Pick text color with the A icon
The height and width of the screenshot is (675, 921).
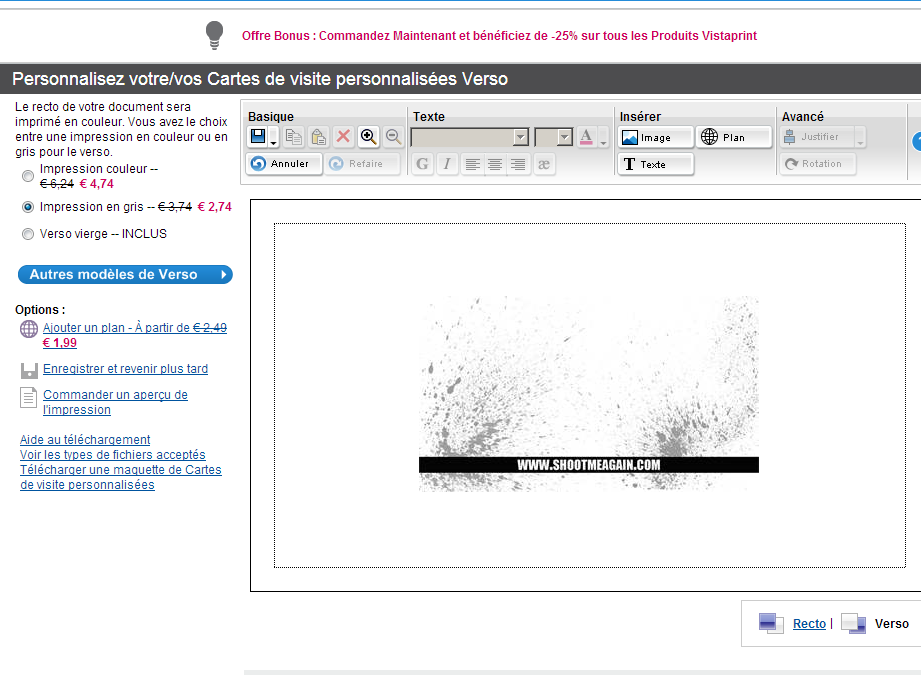coord(586,137)
